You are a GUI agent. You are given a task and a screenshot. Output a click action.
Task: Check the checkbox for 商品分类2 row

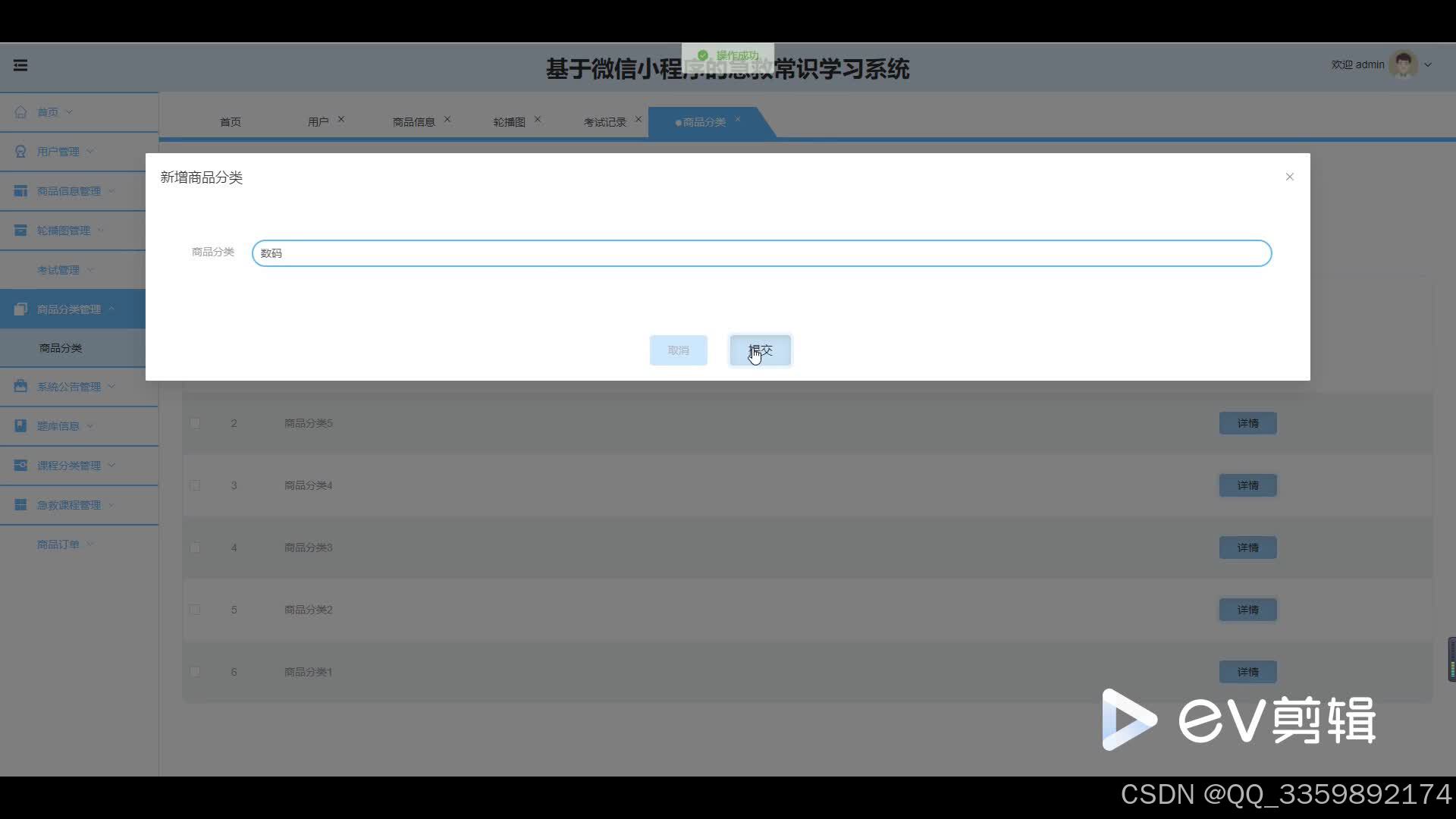pos(196,610)
